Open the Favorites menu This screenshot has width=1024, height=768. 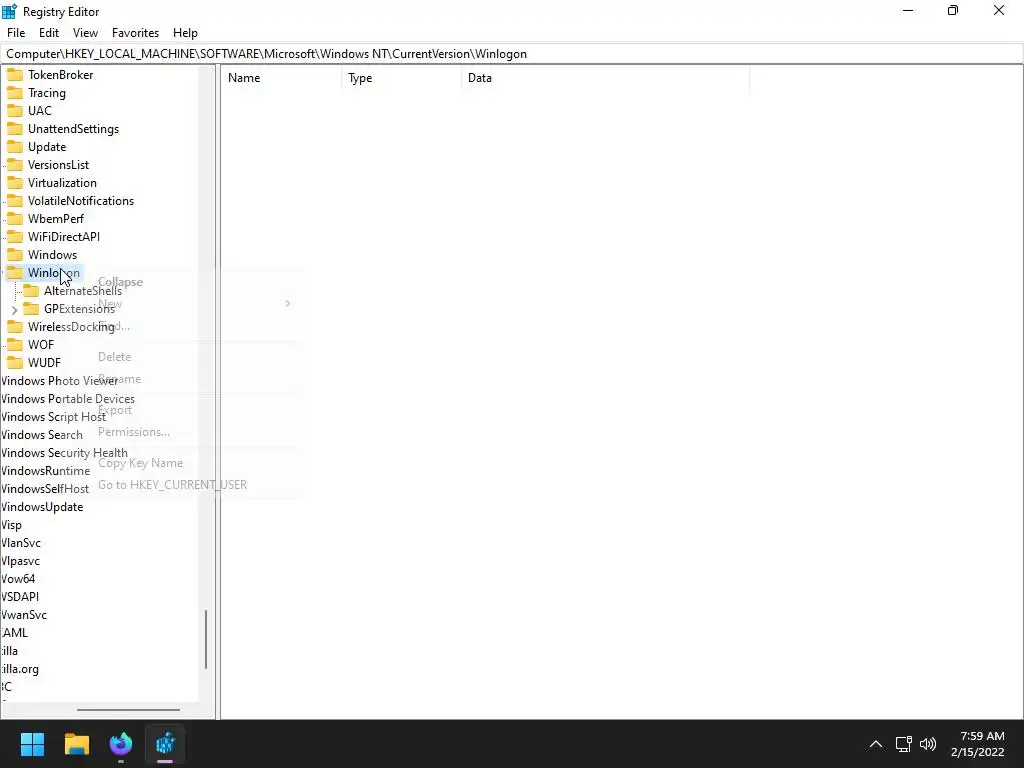point(135,33)
